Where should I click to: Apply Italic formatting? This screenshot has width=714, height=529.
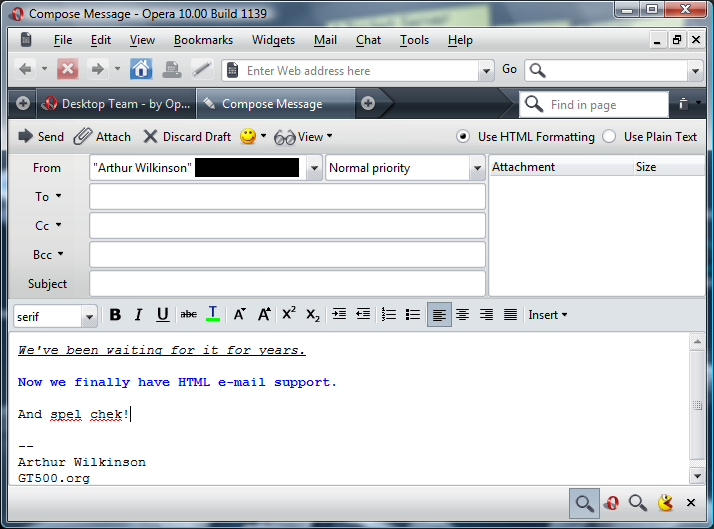(138, 315)
